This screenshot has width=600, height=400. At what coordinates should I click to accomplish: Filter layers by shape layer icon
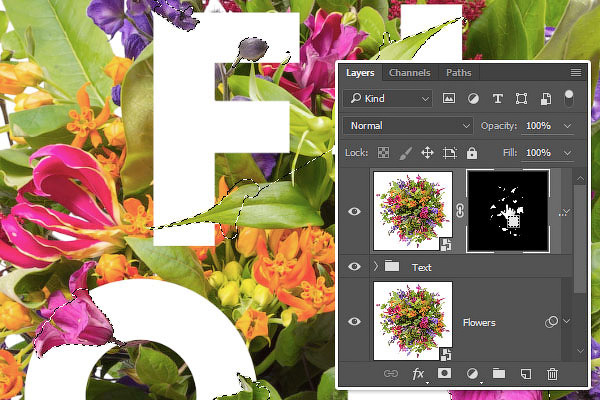(x=521, y=99)
